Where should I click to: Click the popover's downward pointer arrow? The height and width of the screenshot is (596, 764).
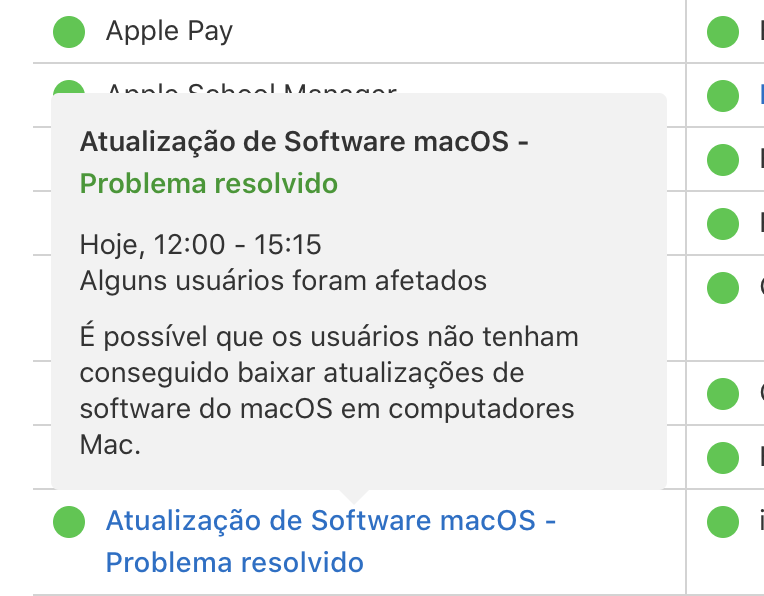(355, 496)
